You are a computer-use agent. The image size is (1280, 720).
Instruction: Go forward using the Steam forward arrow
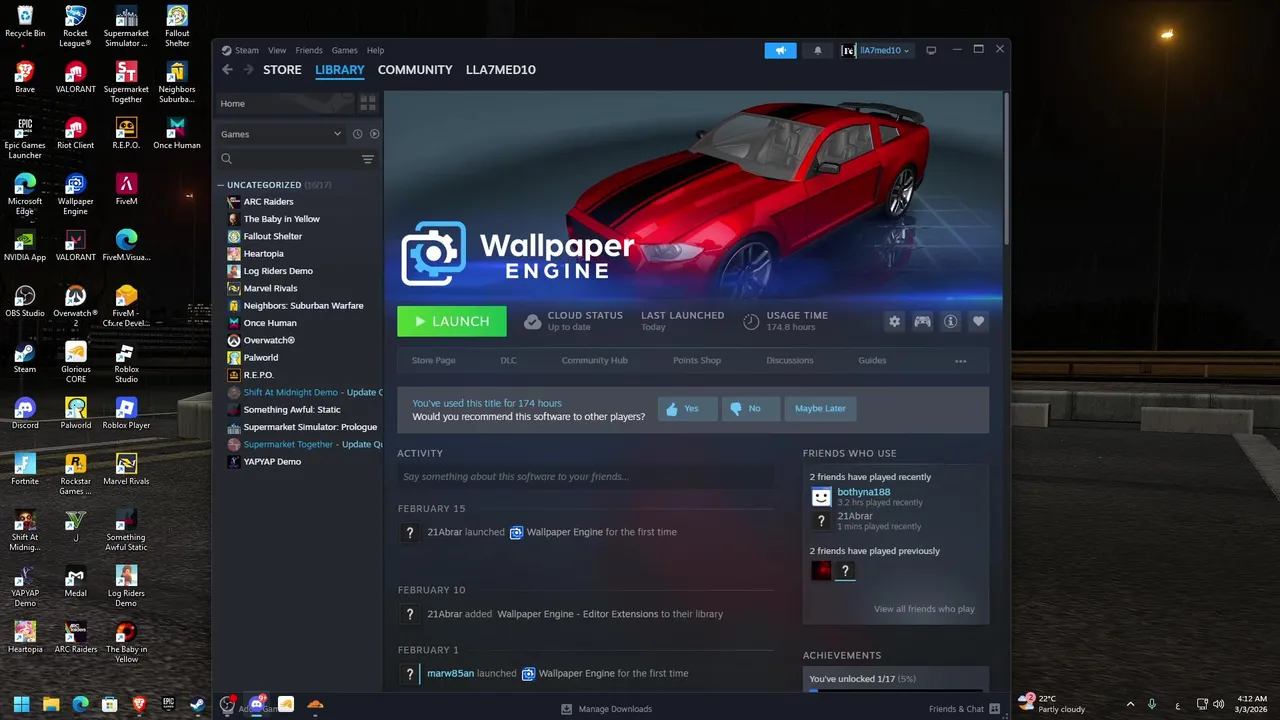click(246, 70)
